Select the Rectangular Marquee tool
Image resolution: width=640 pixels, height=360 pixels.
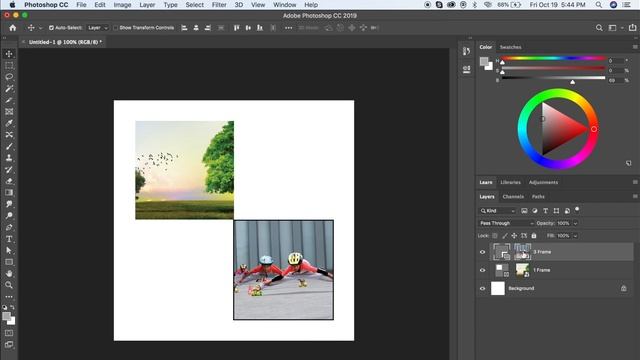[x=9, y=65]
